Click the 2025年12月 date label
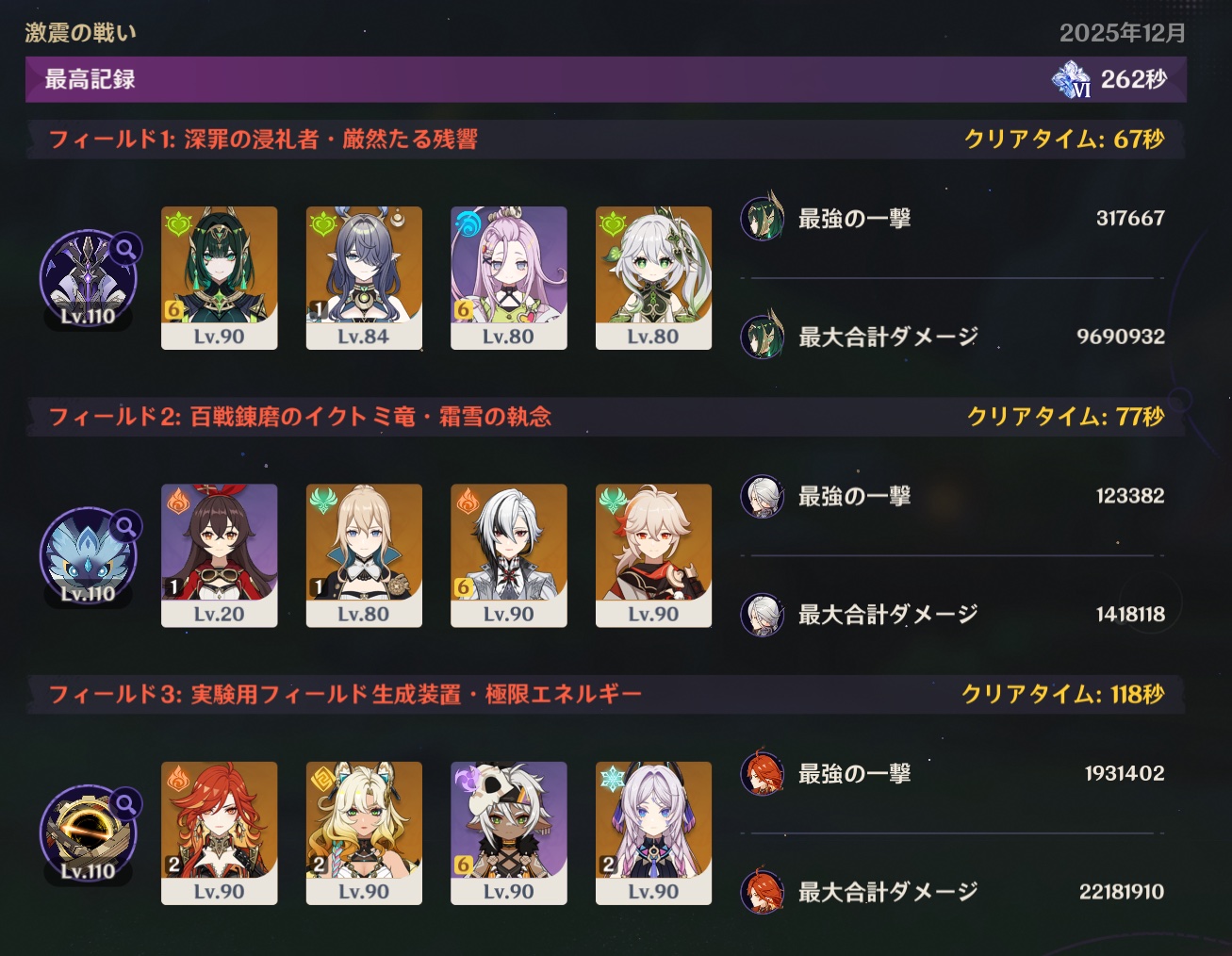1232x956 pixels. coord(1123,33)
